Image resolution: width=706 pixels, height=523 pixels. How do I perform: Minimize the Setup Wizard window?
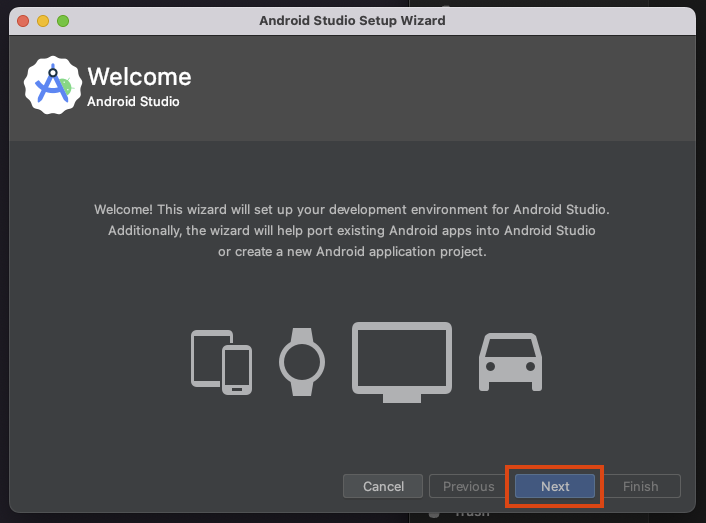tap(43, 21)
